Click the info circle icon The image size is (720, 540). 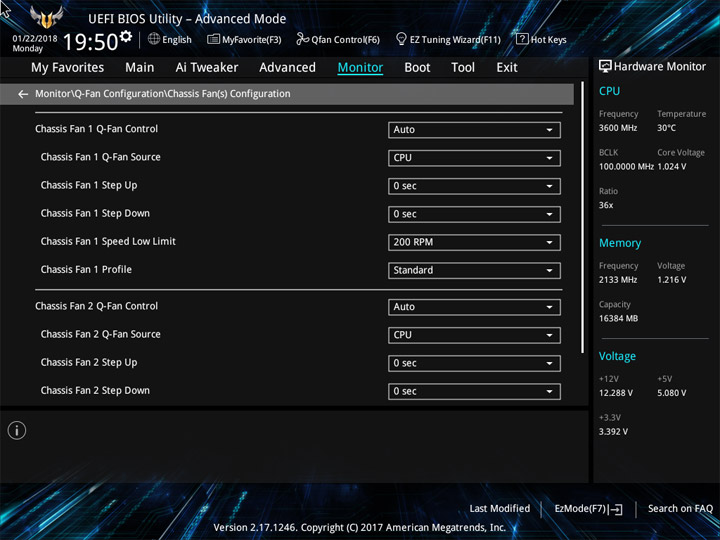tap(17, 430)
